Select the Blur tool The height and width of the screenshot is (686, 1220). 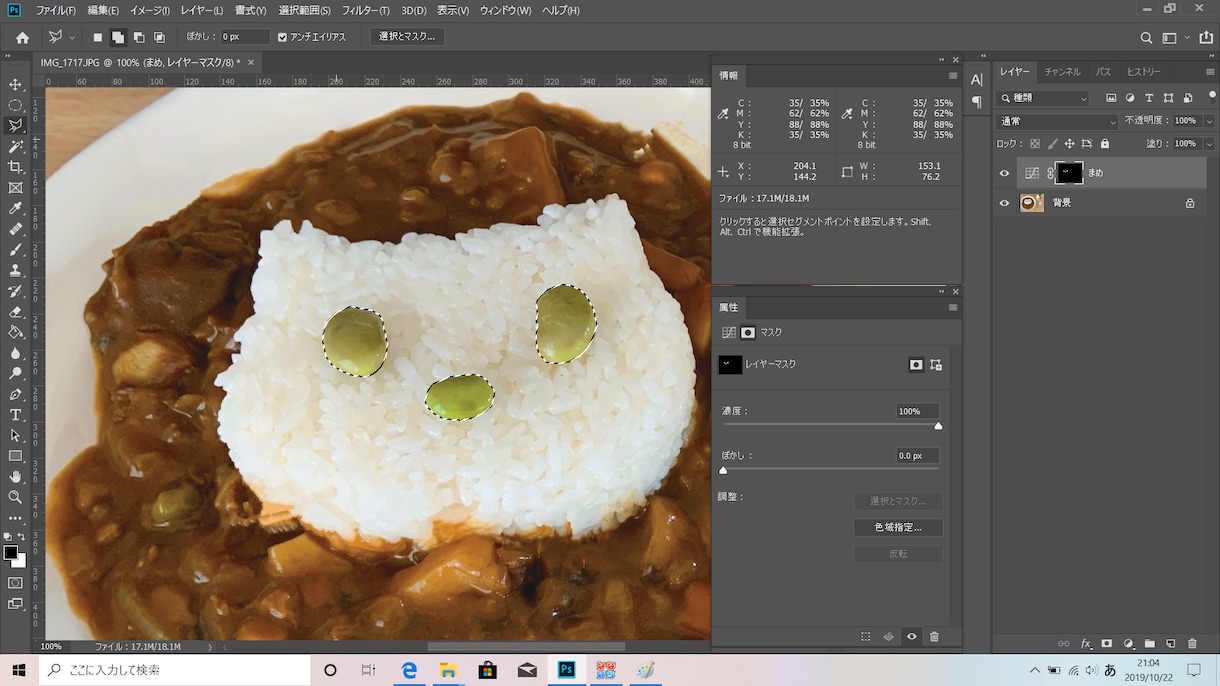[15, 353]
